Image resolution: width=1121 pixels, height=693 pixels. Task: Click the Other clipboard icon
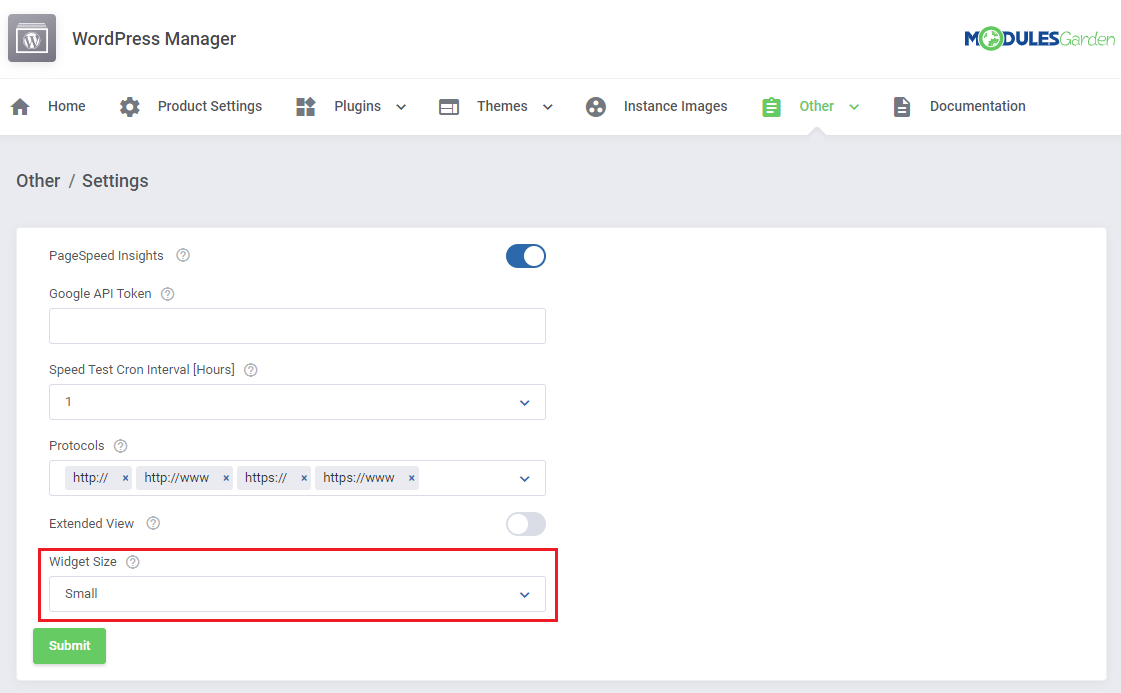[771, 107]
